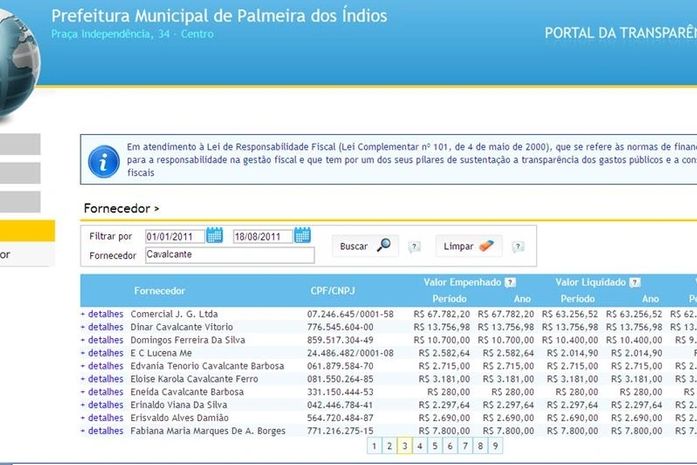Go to results page 2
The width and height of the screenshot is (697, 465).
click(x=389, y=446)
